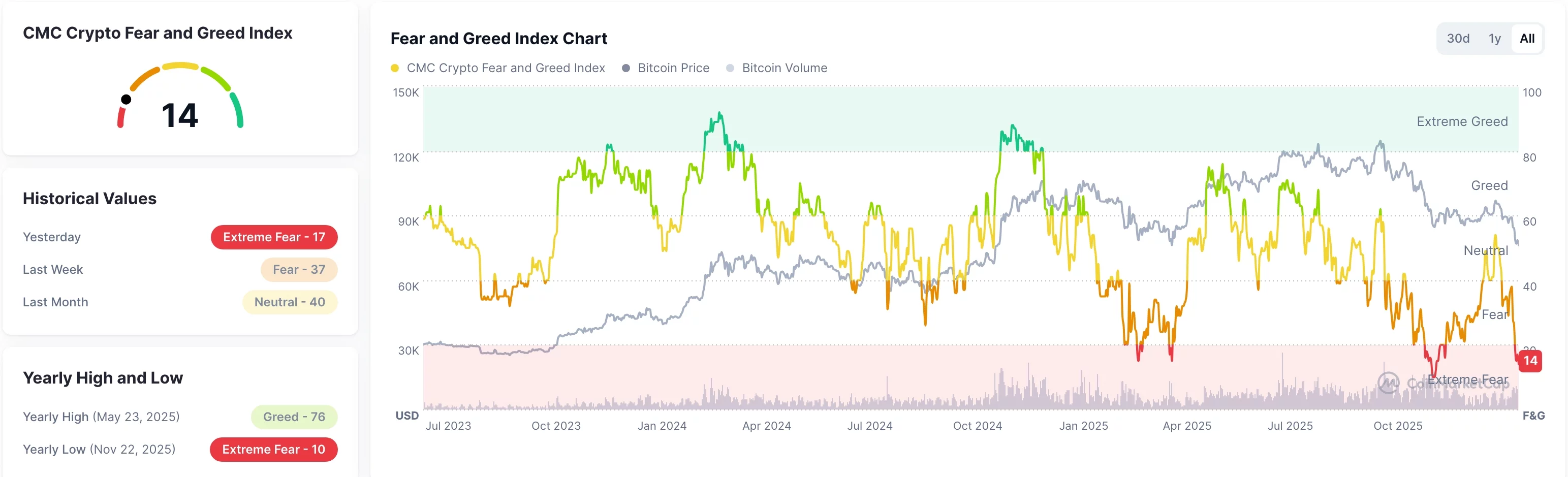Open the CMC Crypto Fear and Greed Index header

158,33
